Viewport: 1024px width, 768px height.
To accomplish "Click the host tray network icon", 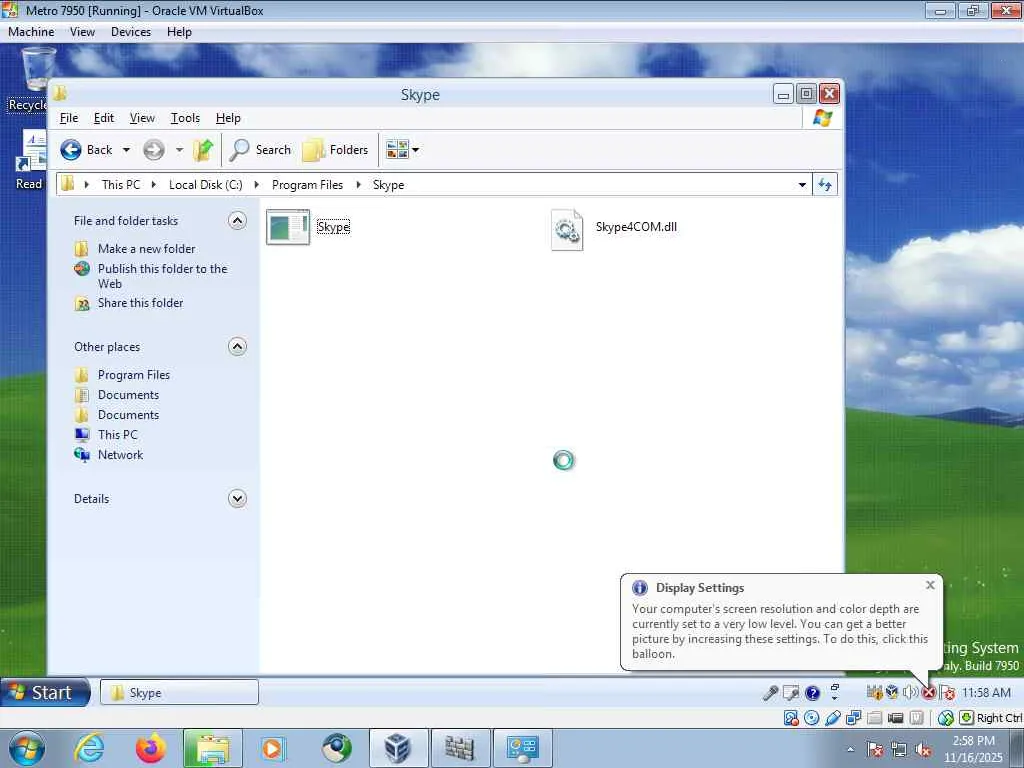I will tap(899, 750).
